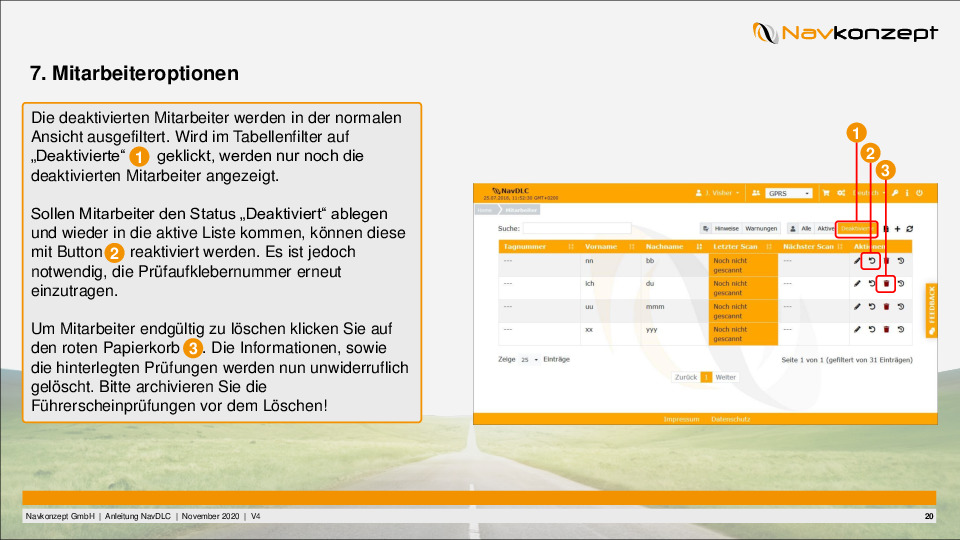The height and width of the screenshot is (540, 960).
Task: Sort table by Vorname column
Action: (x=609, y=247)
